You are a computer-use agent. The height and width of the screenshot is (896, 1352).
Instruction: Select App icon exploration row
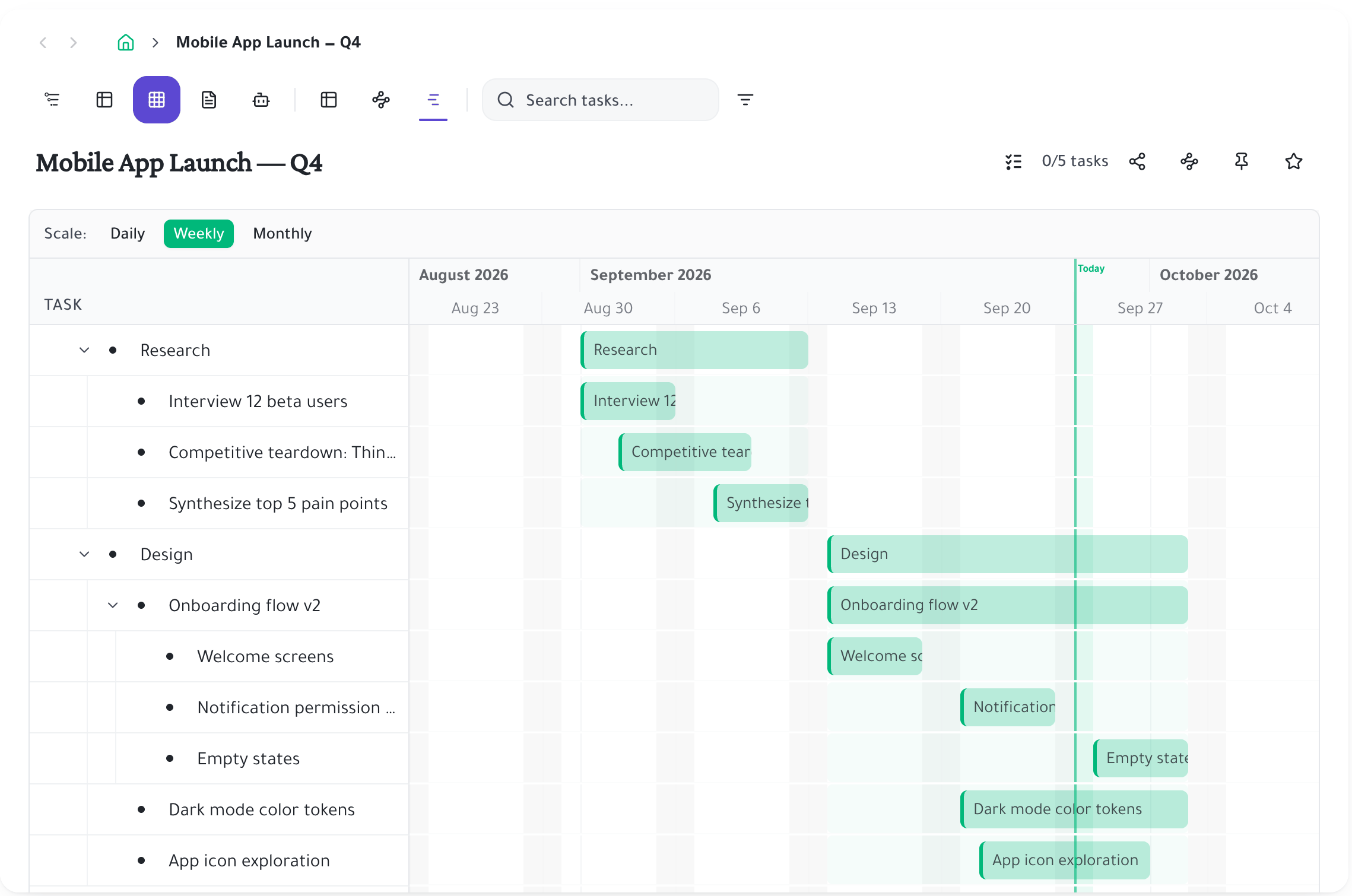click(x=219, y=860)
